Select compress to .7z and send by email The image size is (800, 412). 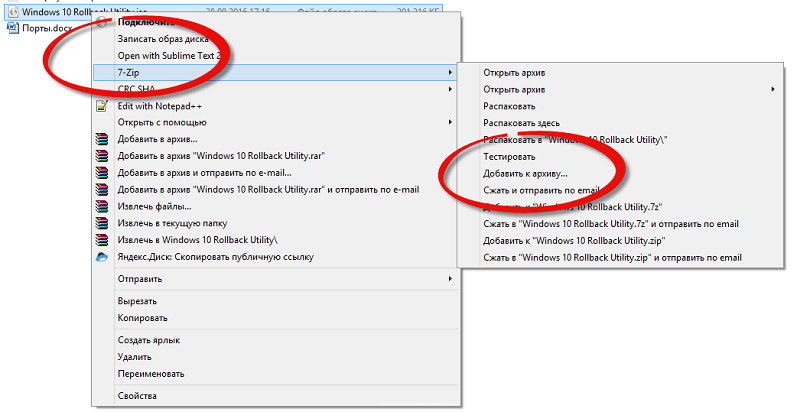611,224
